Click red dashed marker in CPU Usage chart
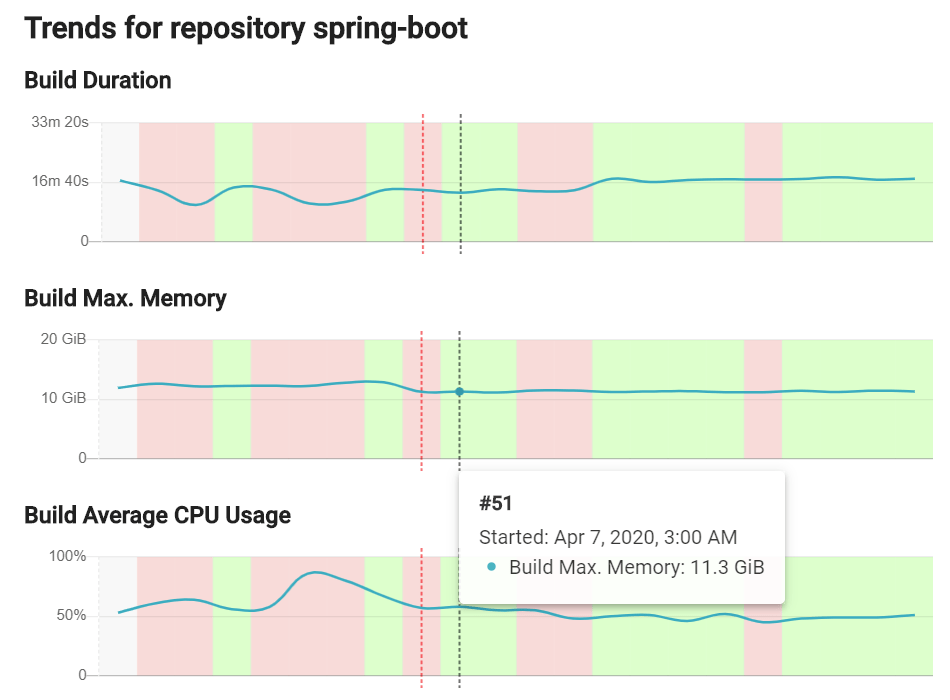This screenshot has height=700, width=950. [422, 640]
